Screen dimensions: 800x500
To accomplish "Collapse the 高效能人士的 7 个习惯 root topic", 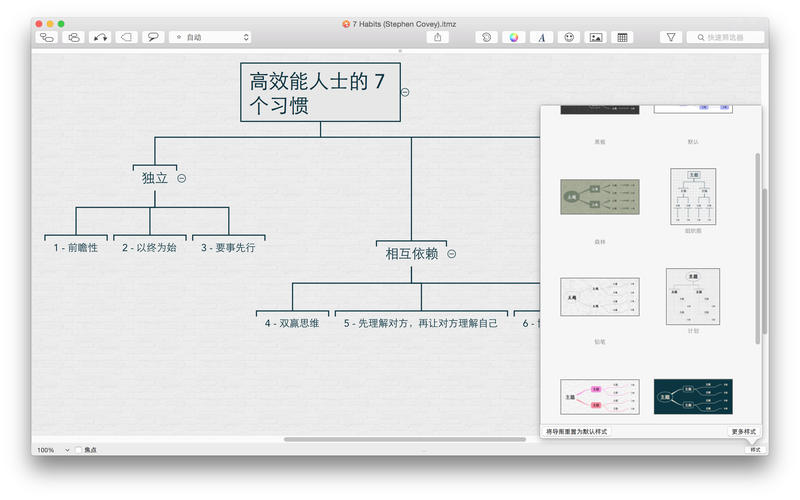I will (405, 92).
